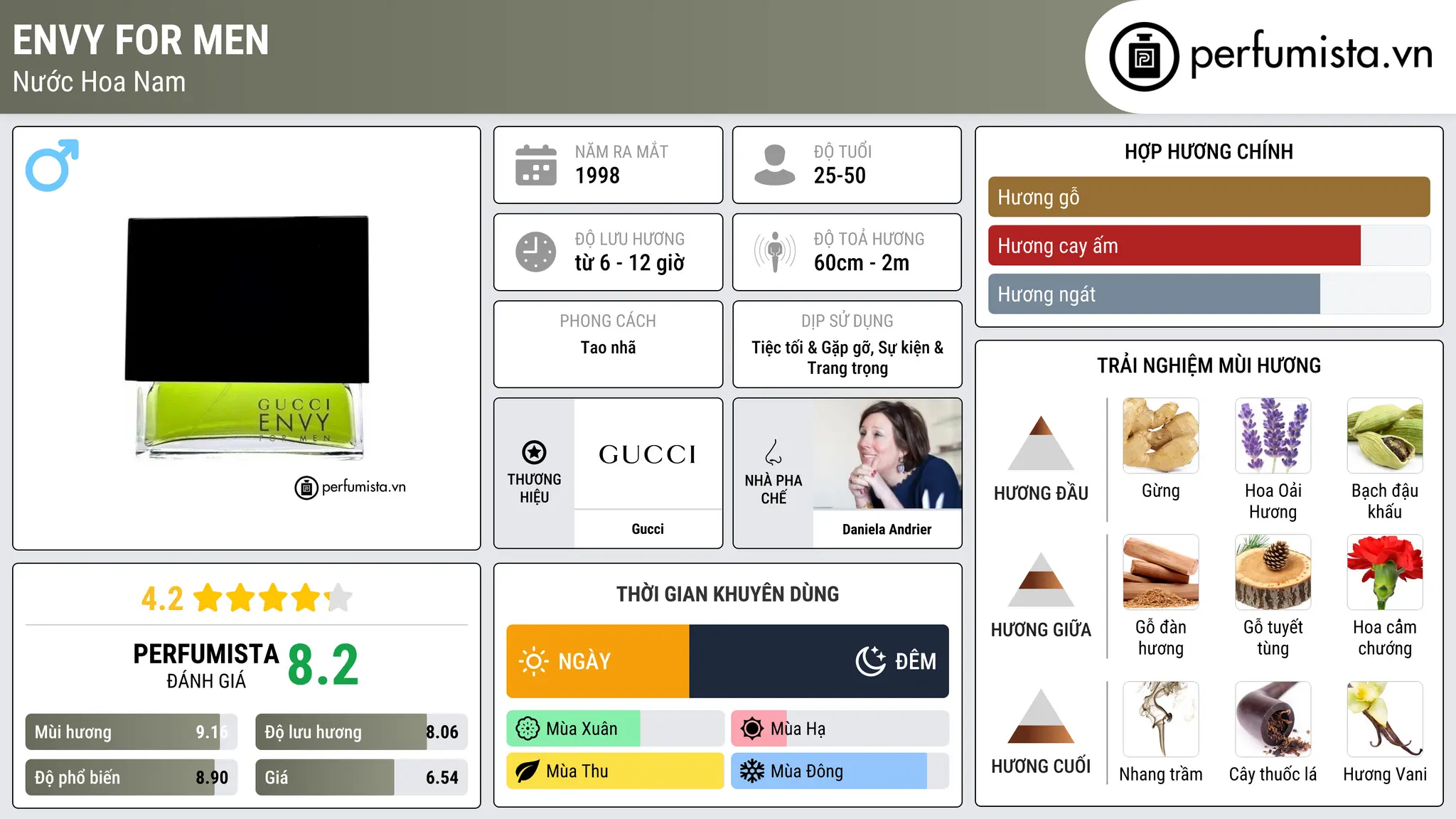Click the Gucci brand name caption
Screen dimensions: 1456x819
tap(648, 529)
